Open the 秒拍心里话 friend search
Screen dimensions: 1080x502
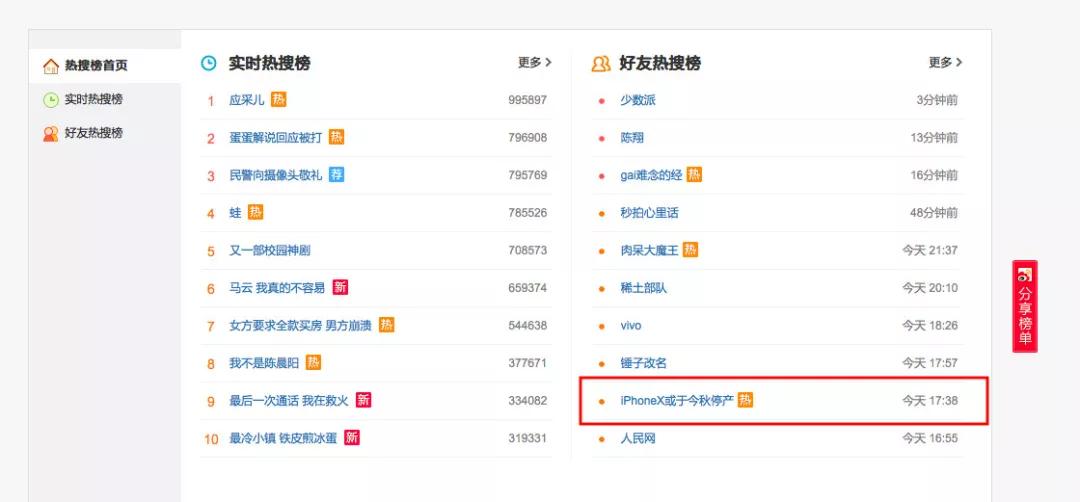649,213
